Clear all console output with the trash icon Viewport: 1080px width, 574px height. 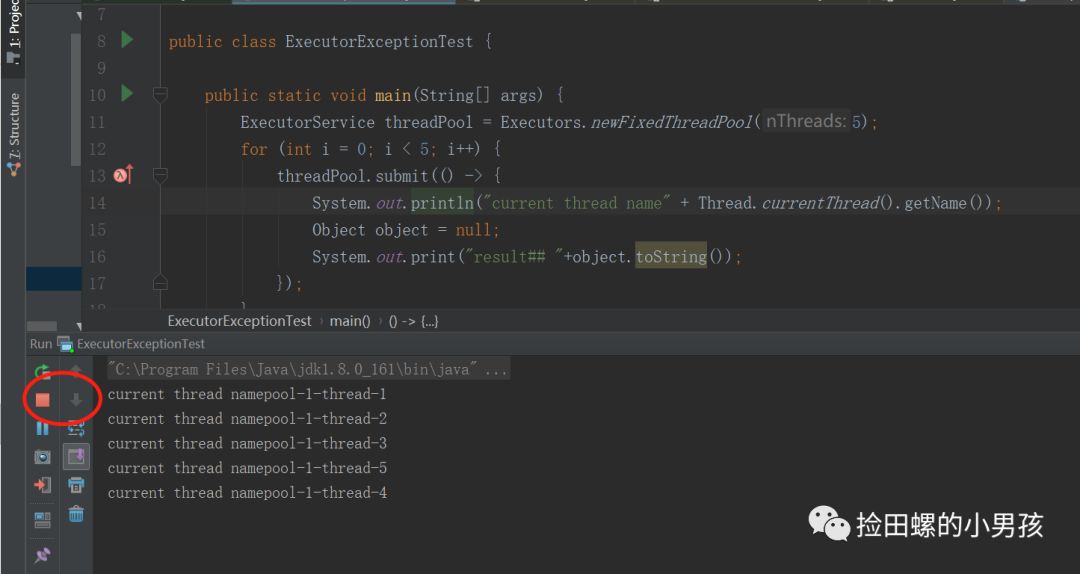point(76,514)
